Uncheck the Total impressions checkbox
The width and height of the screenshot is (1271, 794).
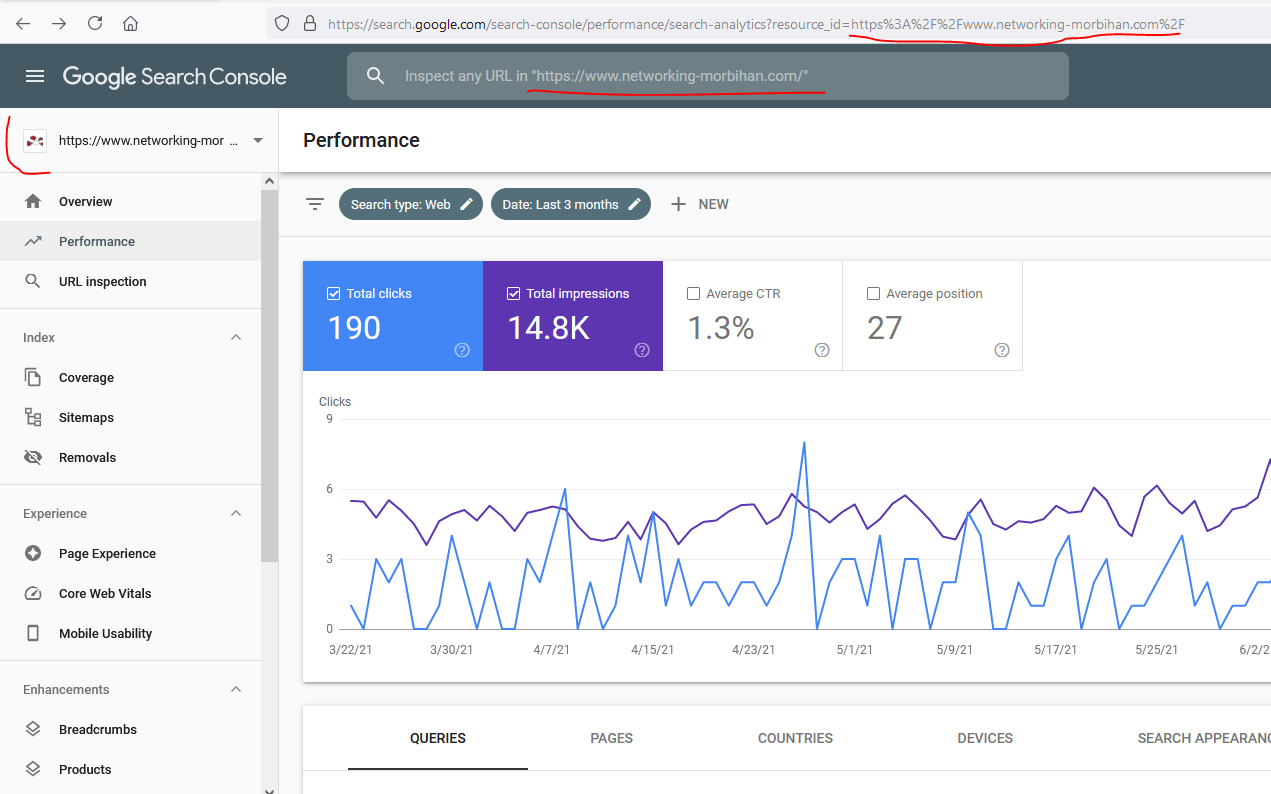click(514, 294)
